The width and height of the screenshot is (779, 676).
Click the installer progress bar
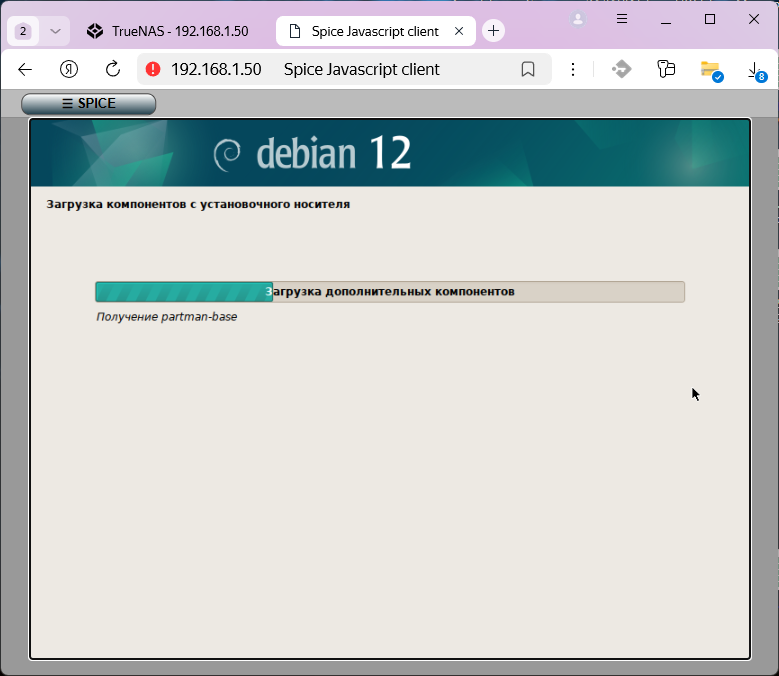click(x=390, y=292)
